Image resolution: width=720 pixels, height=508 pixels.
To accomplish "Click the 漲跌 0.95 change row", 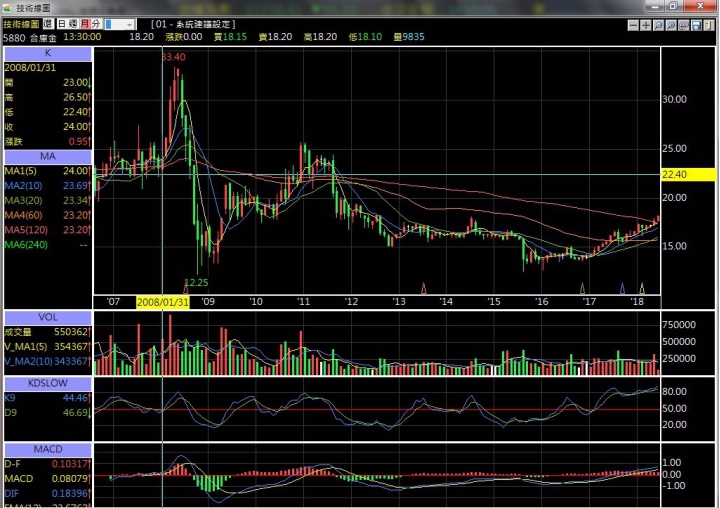I will [48, 141].
